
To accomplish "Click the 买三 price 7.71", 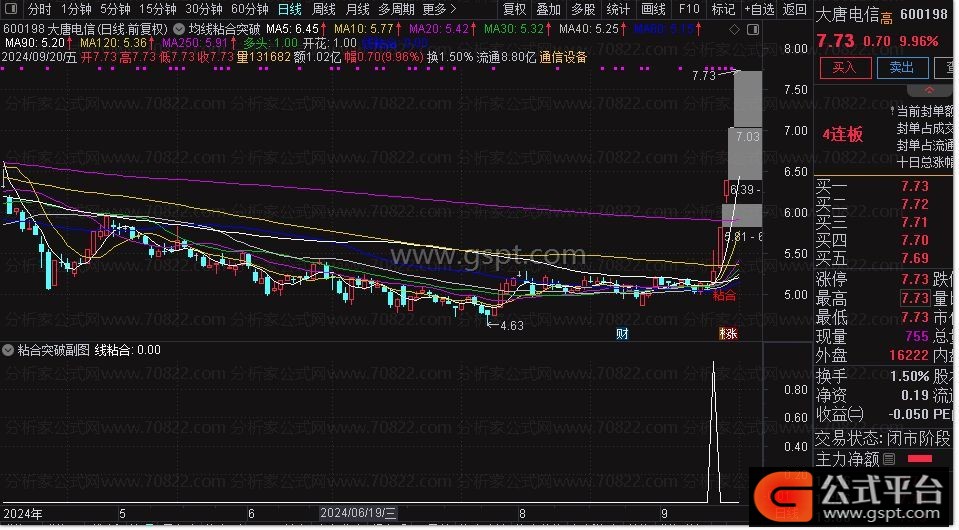I will pos(914,223).
